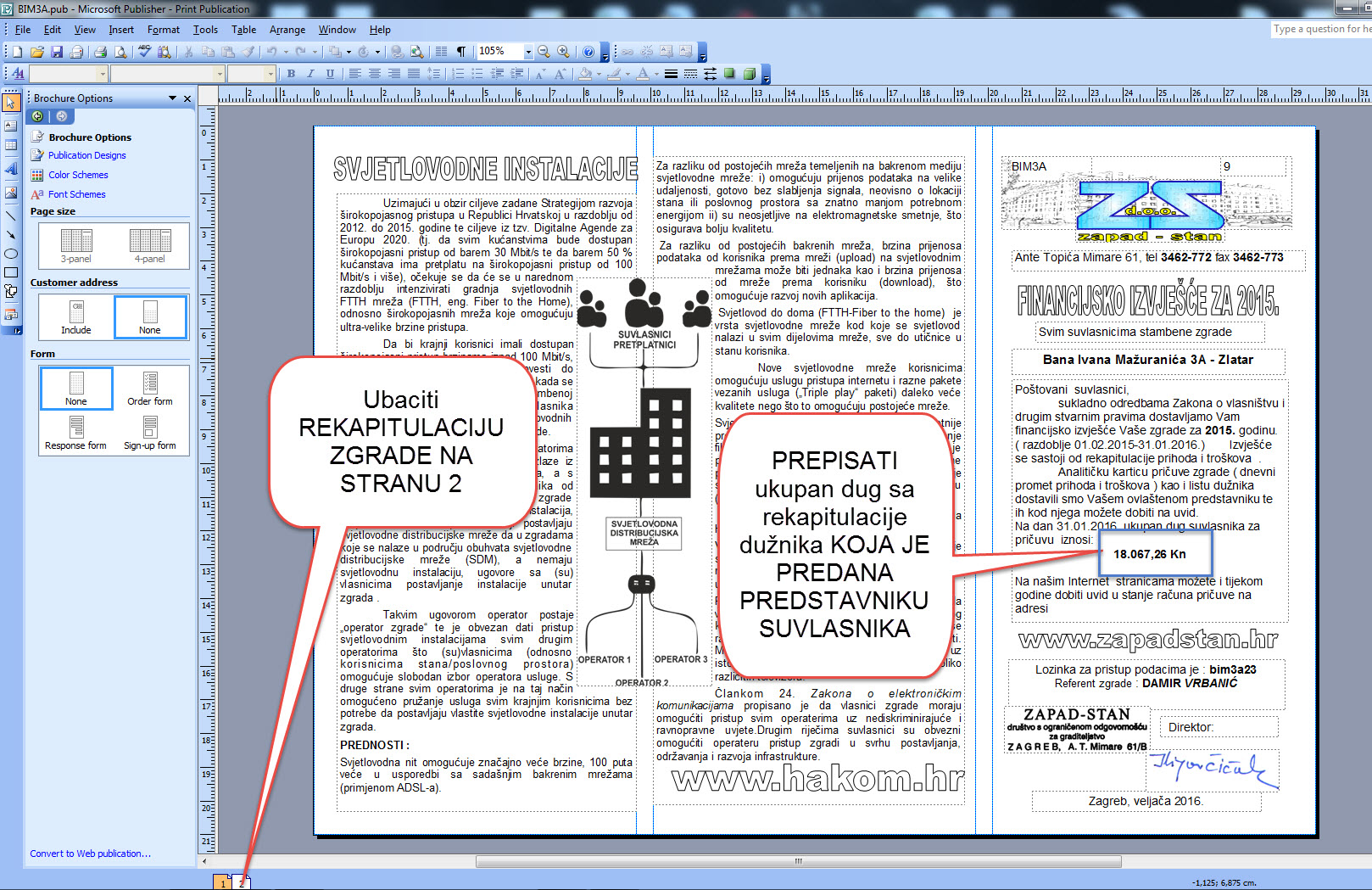Open Design Gallery Object tool

click(10, 314)
